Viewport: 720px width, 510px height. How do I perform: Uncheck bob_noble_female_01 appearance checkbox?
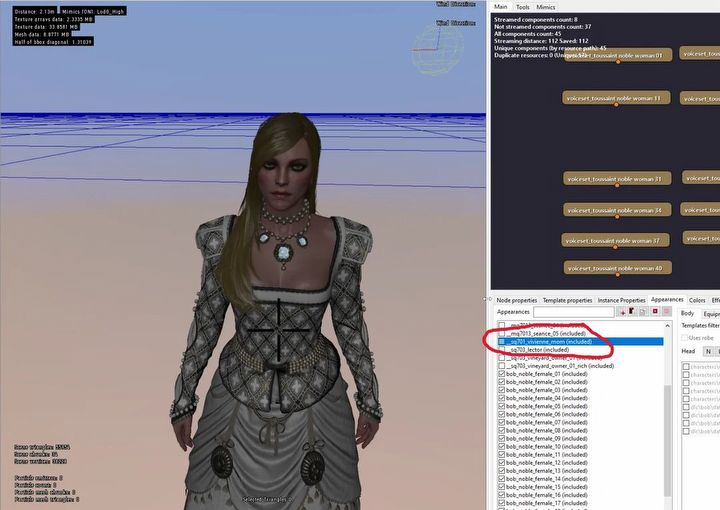[502, 374]
